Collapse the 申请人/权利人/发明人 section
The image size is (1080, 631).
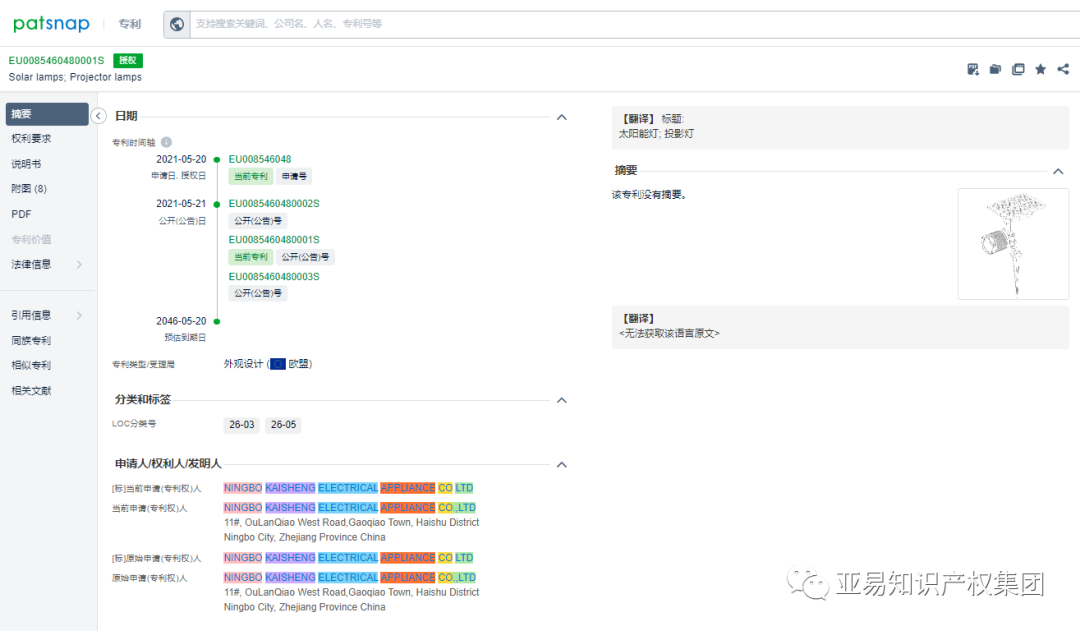tap(561, 465)
